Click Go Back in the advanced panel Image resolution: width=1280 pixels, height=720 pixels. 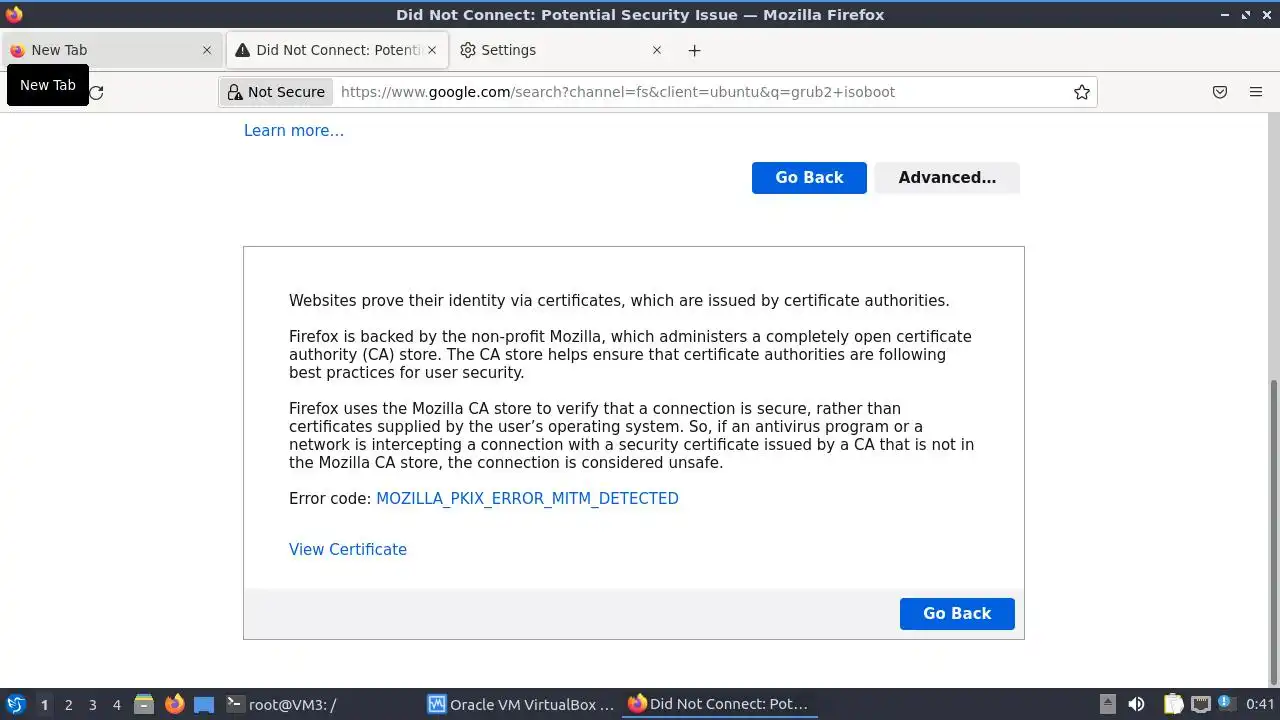[957, 613]
